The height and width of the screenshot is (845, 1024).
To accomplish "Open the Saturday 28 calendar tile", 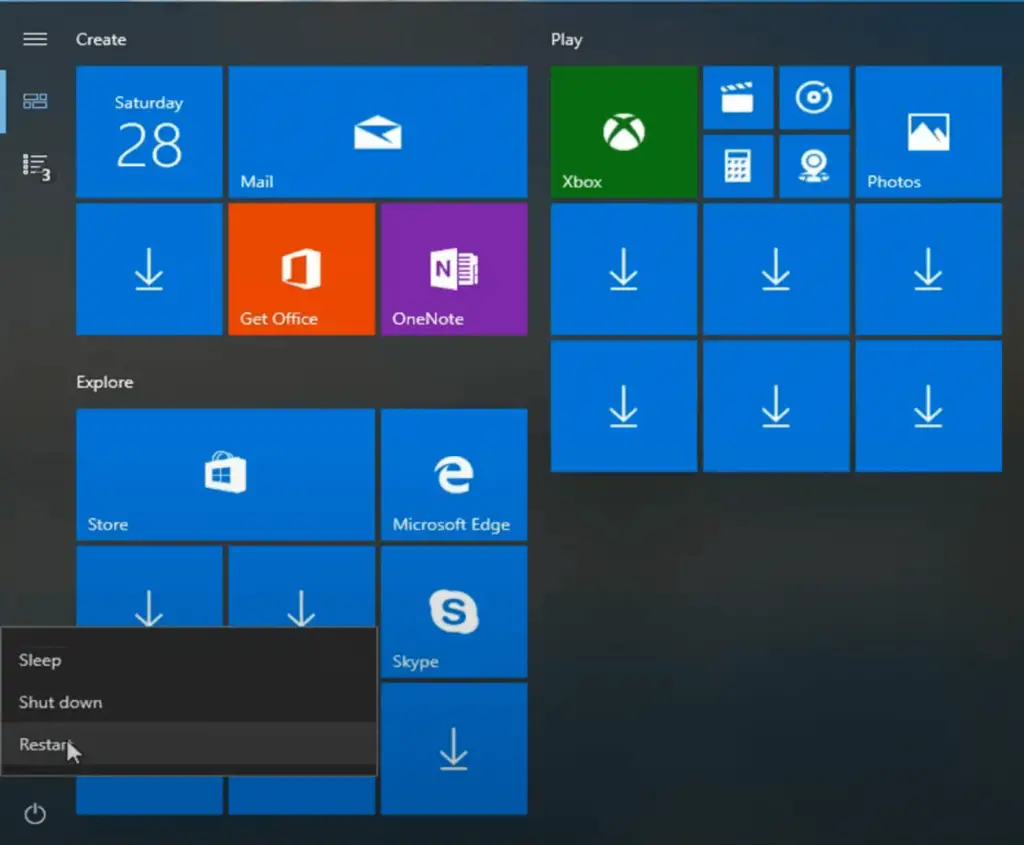I will [x=149, y=131].
